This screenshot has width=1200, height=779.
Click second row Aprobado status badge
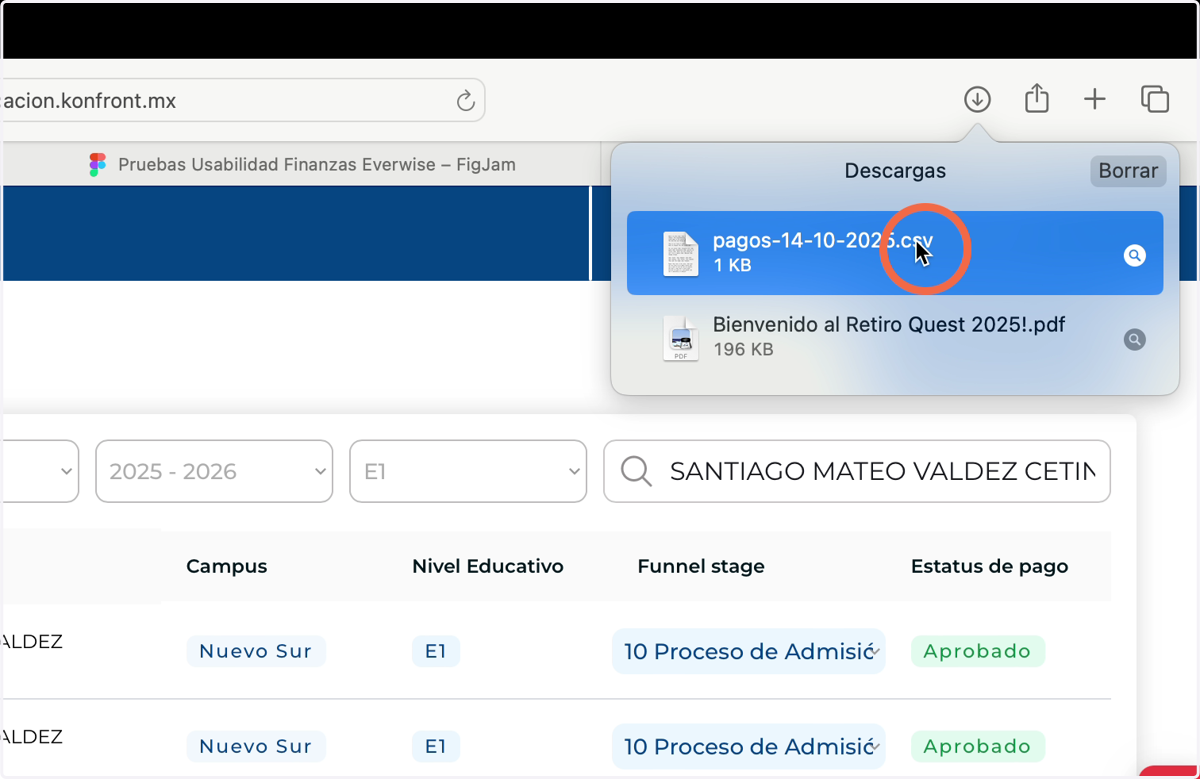(x=977, y=746)
